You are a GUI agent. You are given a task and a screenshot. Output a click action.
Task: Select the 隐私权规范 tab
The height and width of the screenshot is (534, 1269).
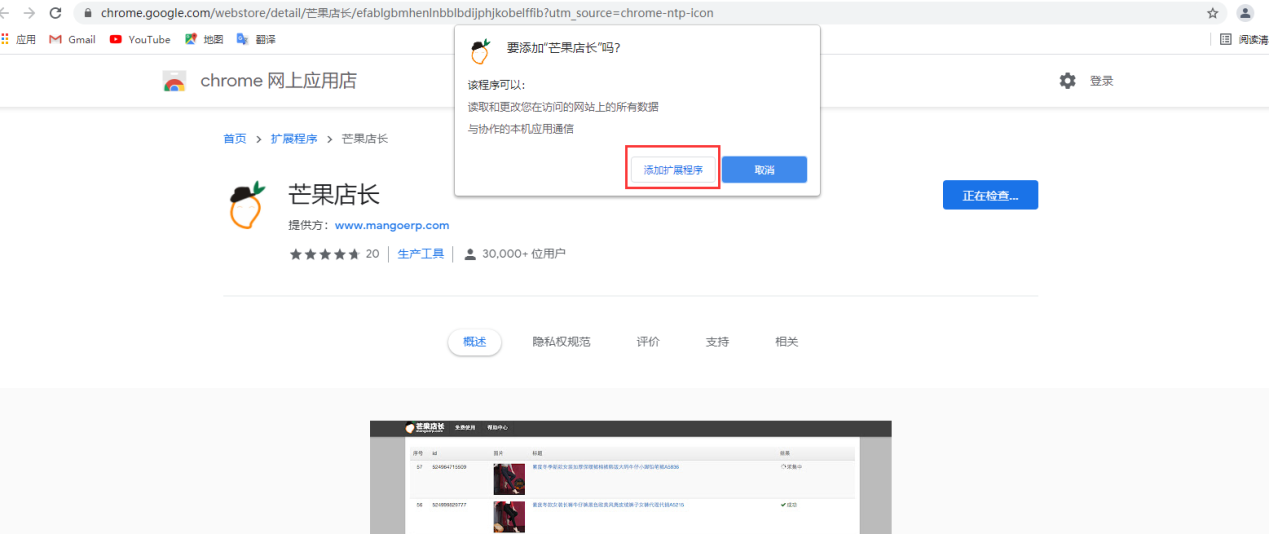coord(561,342)
